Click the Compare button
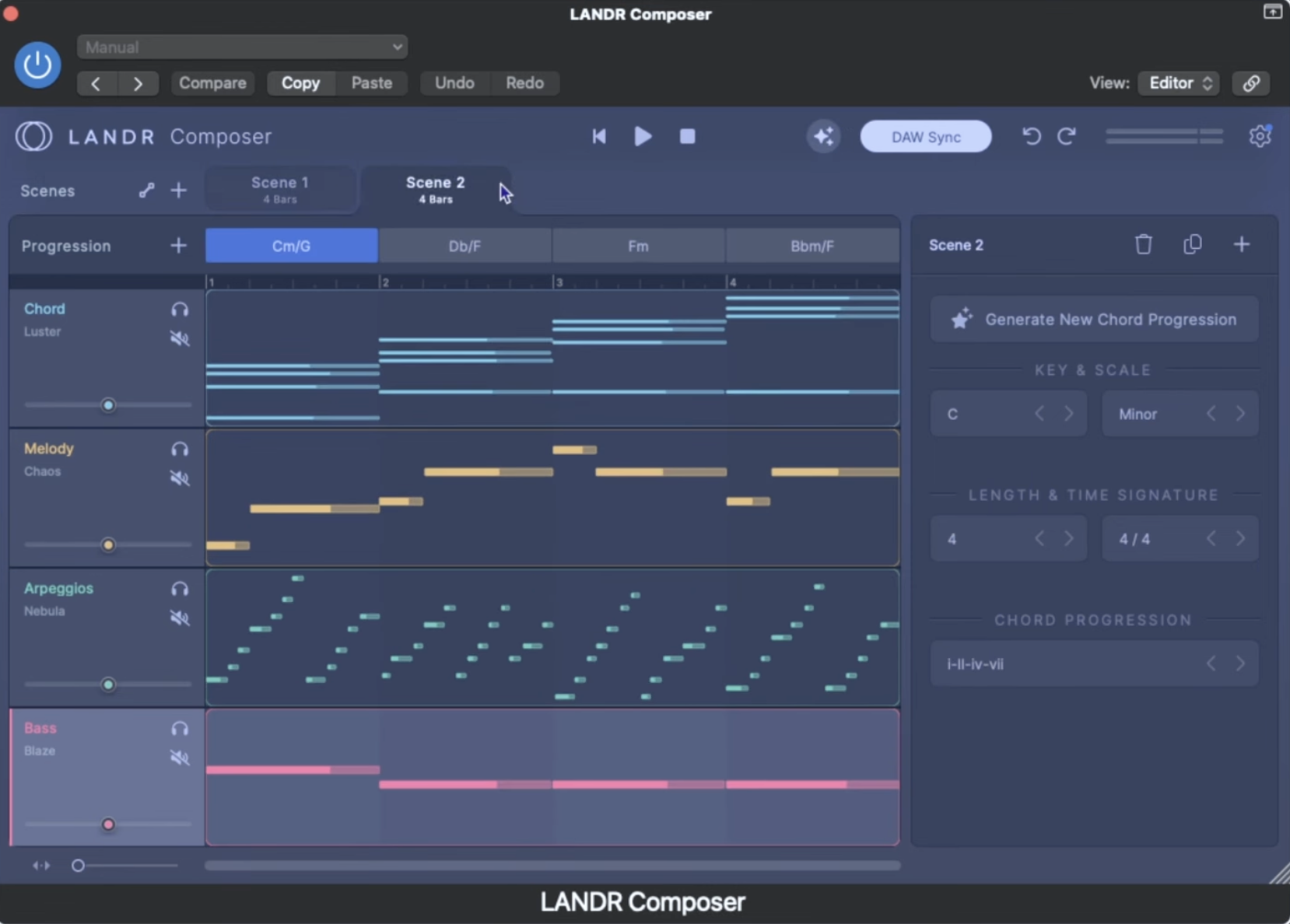 [212, 83]
